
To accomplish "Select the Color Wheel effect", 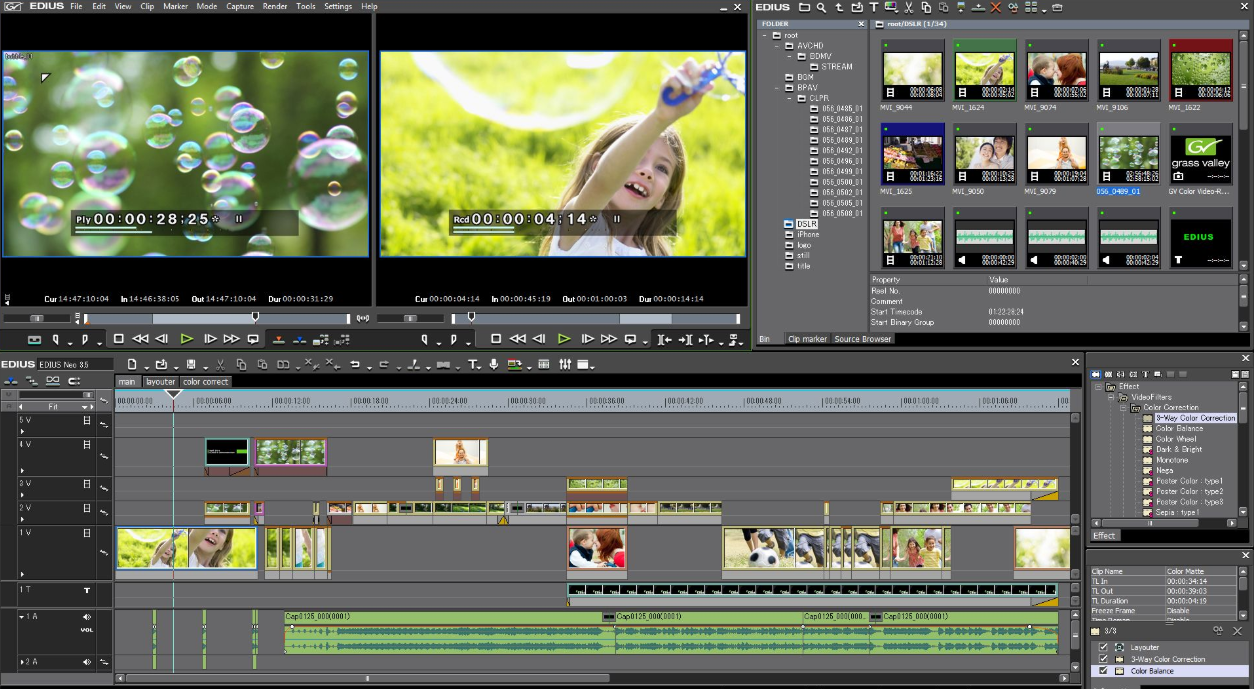I will pos(1175,439).
